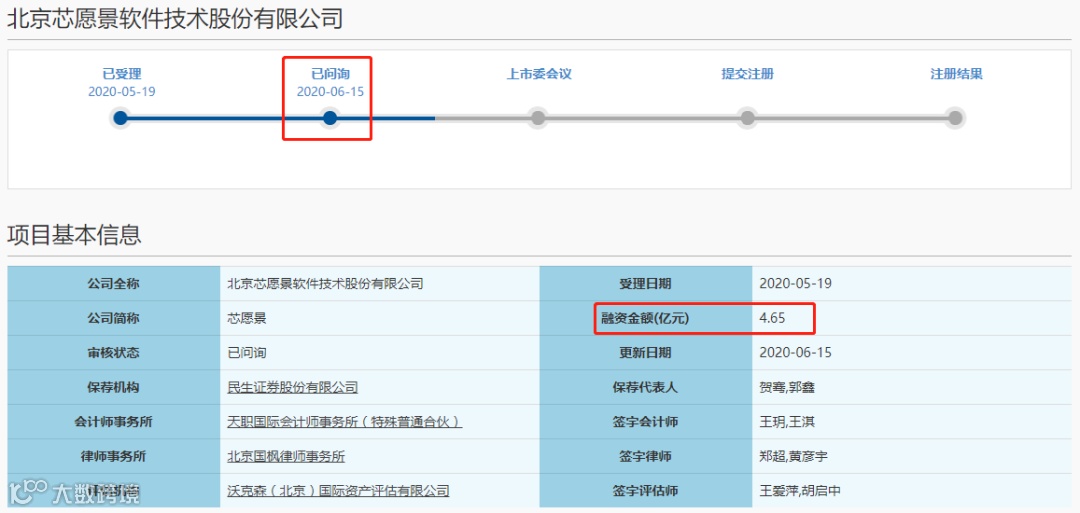This screenshot has width=1080, height=513.
Task: Open the 沃克森（北京）国际资产评估有限公司 link
Action: pyautogui.click(x=338, y=491)
